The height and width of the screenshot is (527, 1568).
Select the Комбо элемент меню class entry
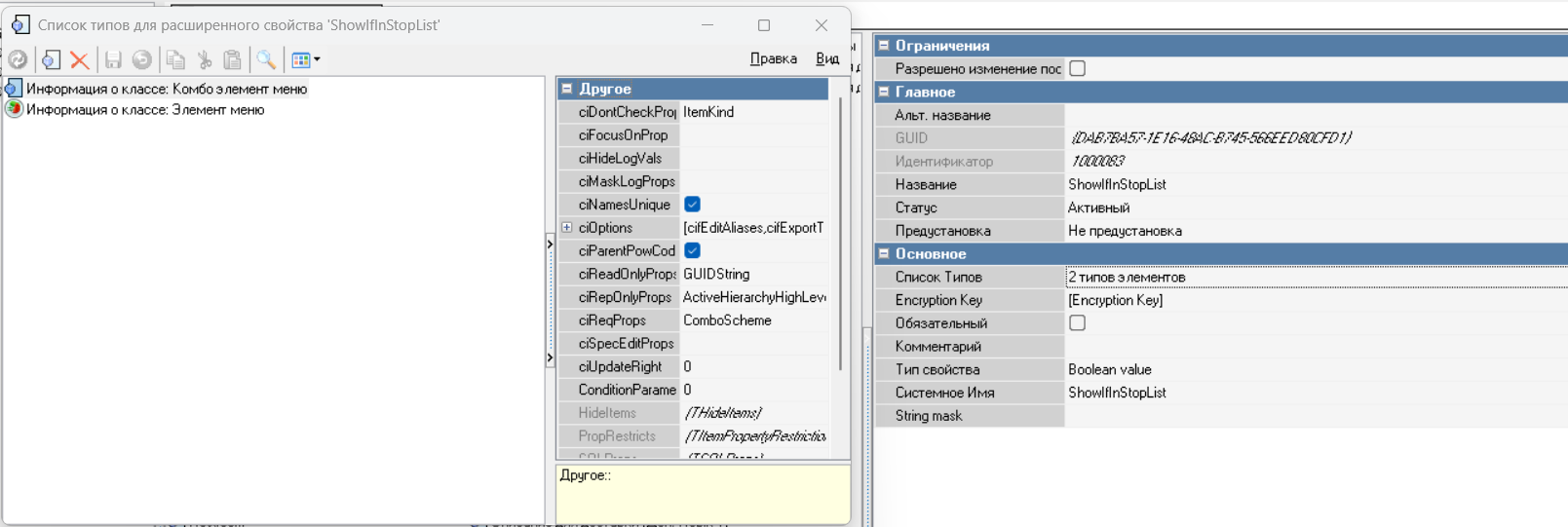click(x=166, y=89)
